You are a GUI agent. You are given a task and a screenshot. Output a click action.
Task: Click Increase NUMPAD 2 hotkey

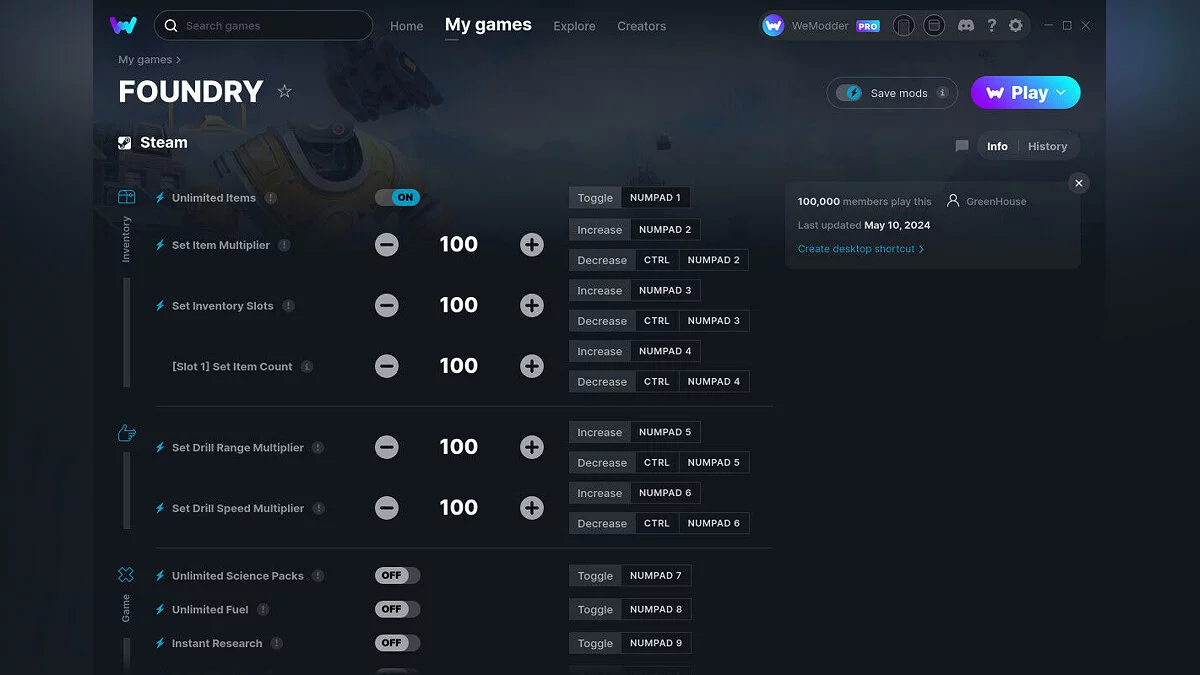635,230
